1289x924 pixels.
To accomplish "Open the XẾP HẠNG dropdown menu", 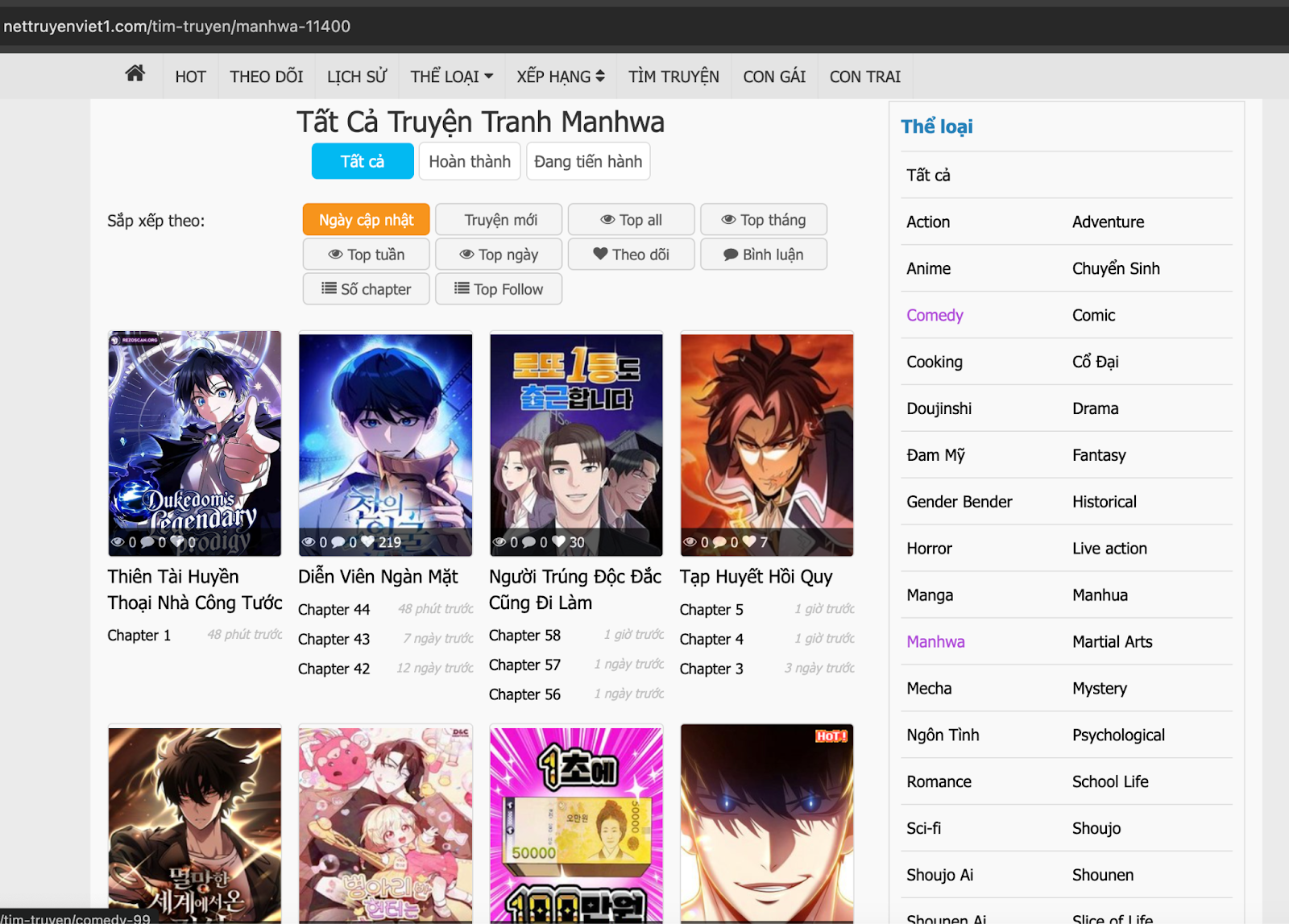I will (x=560, y=77).
